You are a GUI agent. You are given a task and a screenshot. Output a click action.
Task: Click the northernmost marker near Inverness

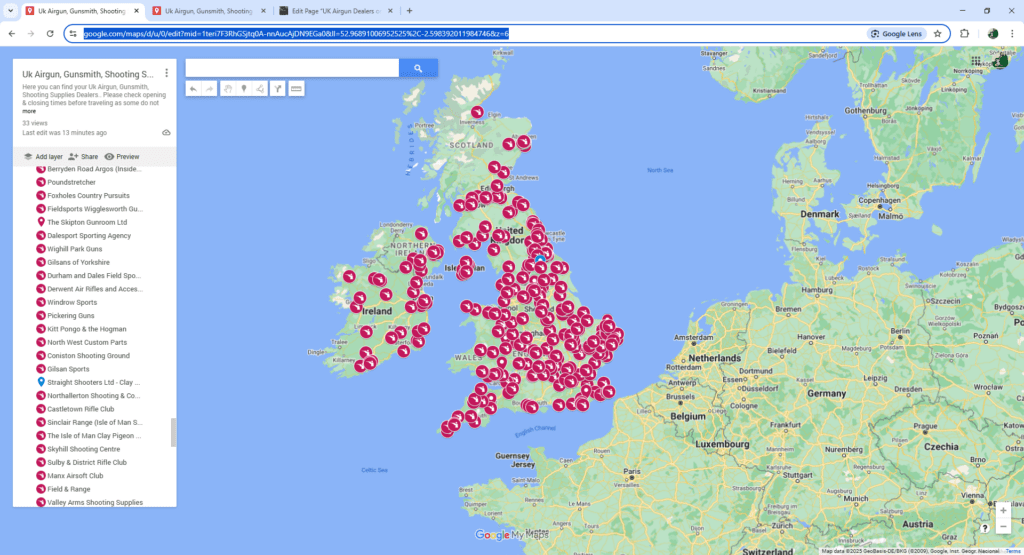[477, 112]
